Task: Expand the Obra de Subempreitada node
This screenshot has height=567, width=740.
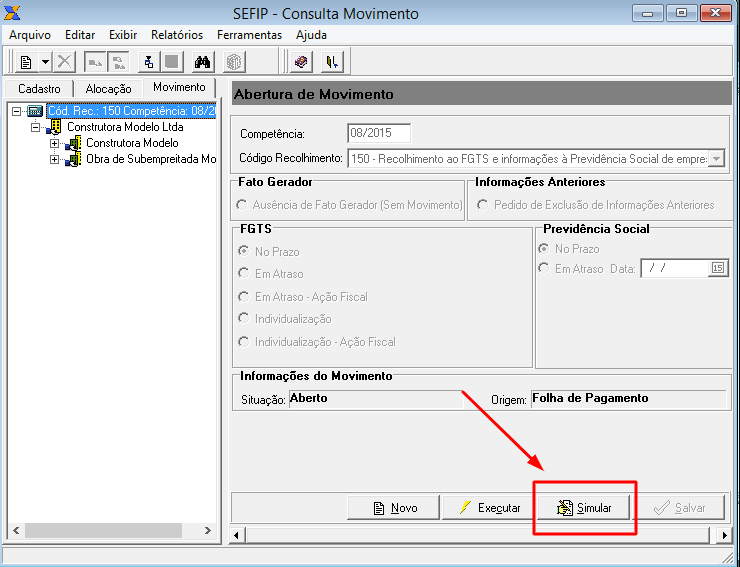Action: (x=54, y=160)
